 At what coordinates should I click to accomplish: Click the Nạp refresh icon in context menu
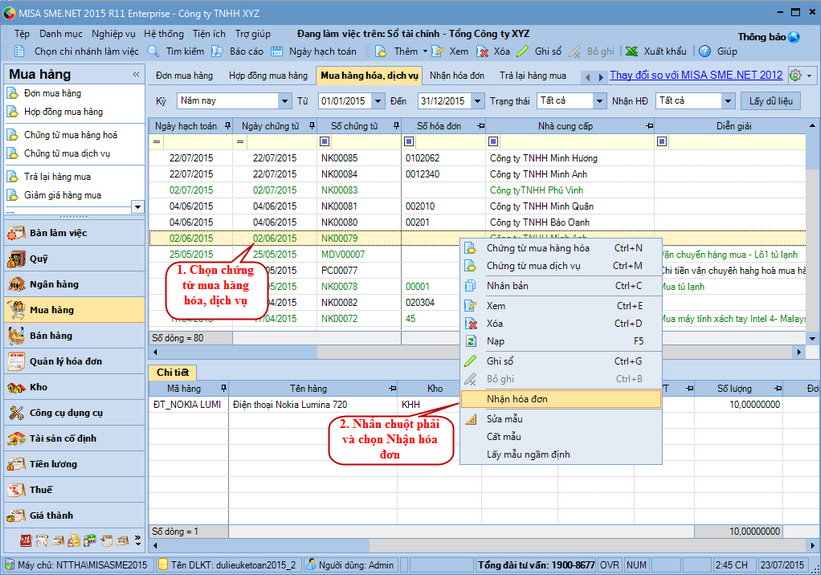[471, 341]
